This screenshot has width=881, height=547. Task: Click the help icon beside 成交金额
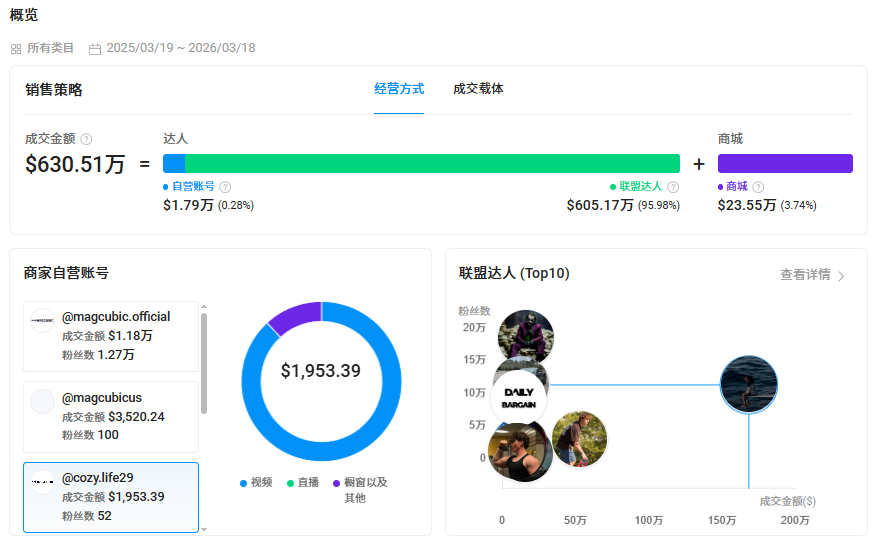click(x=86, y=139)
